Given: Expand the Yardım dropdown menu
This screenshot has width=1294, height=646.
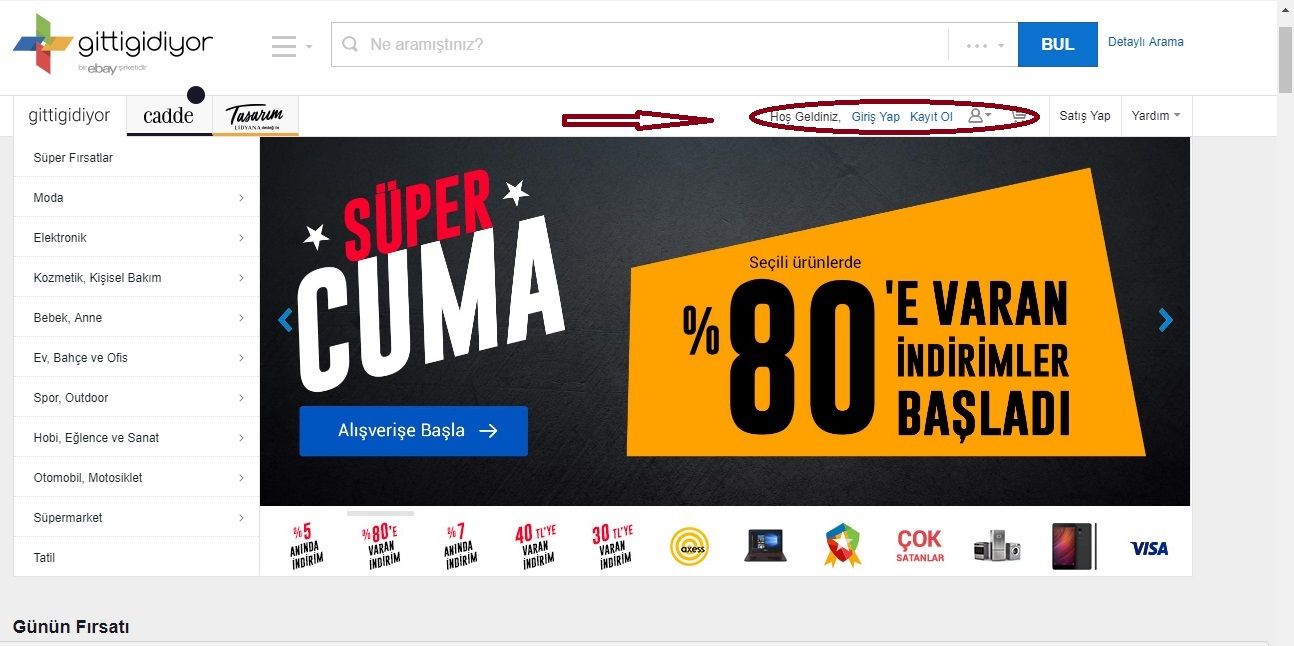Looking at the screenshot, I should (x=1156, y=116).
